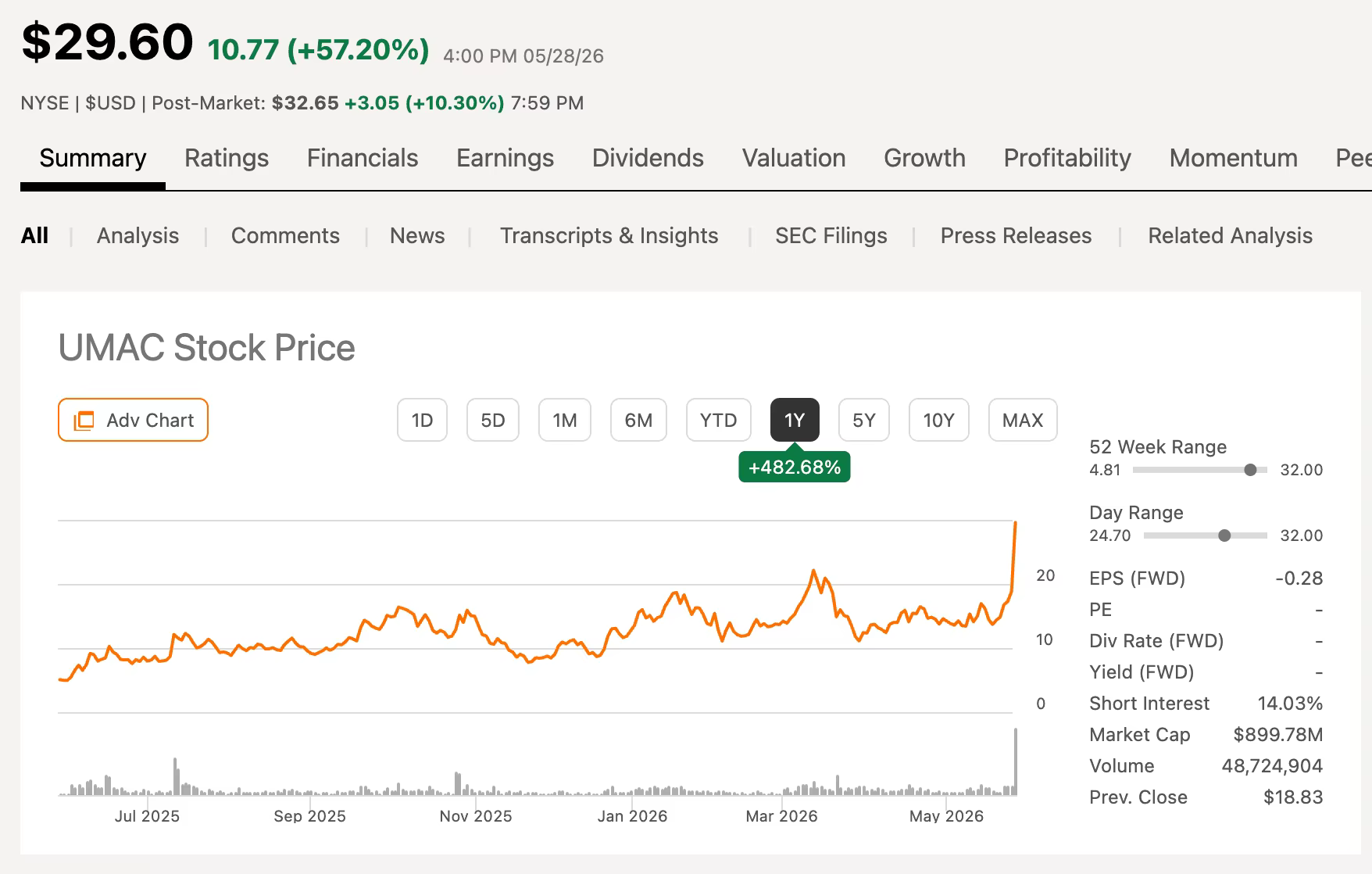Set chart range to YTD
This screenshot has height=874, width=1372.
pyautogui.click(x=719, y=420)
